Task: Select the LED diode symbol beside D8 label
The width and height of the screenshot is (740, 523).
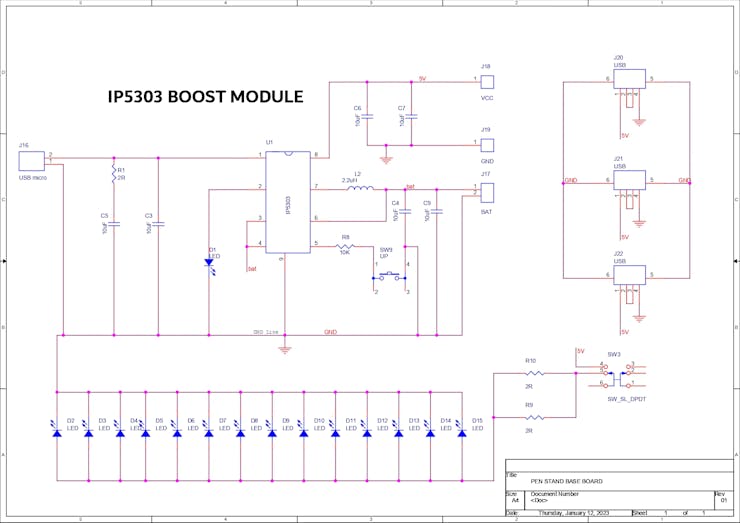Action: (240, 430)
